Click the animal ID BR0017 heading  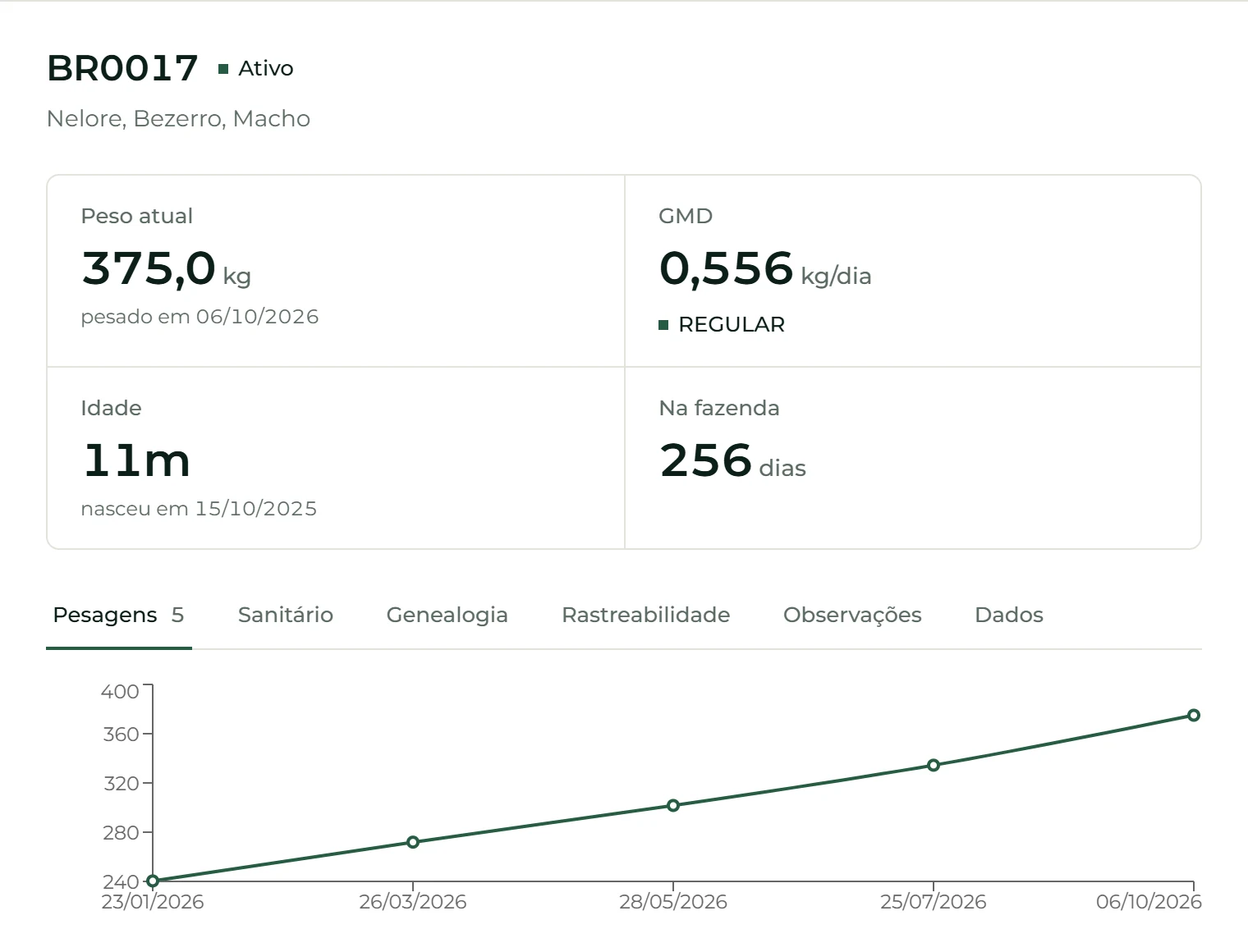click(x=122, y=68)
